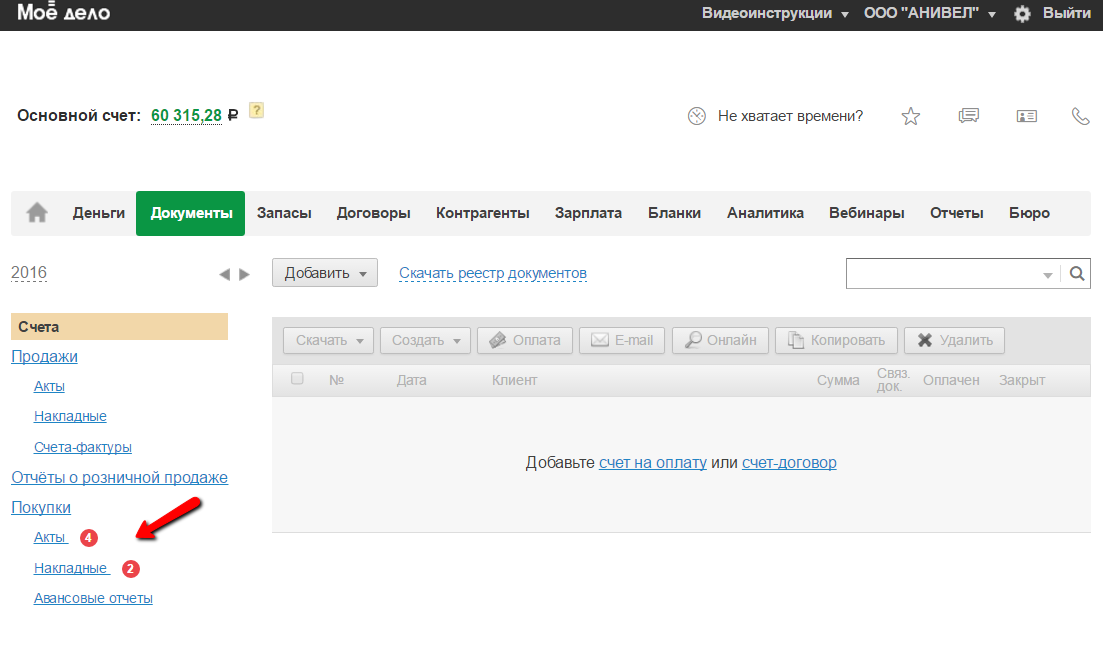Go to previous year with left arrow

click(x=225, y=274)
